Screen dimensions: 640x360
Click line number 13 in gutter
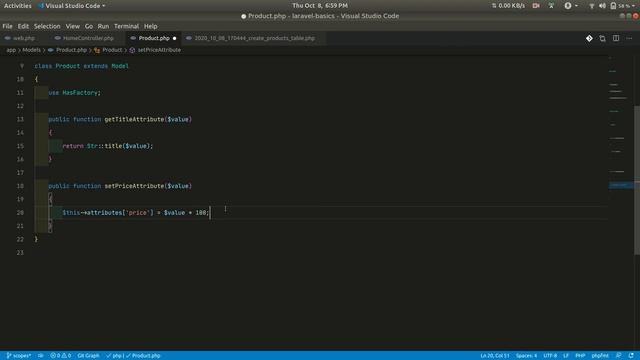pyautogui.click(x=20, y=120)
